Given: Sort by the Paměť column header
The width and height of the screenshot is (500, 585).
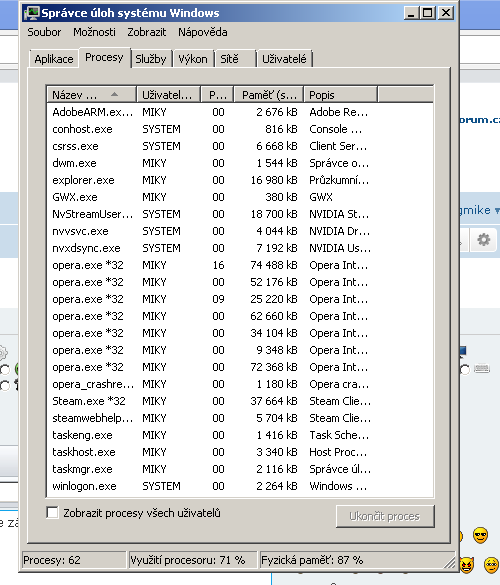Looking at the screenshot, I should coord(269,95).
